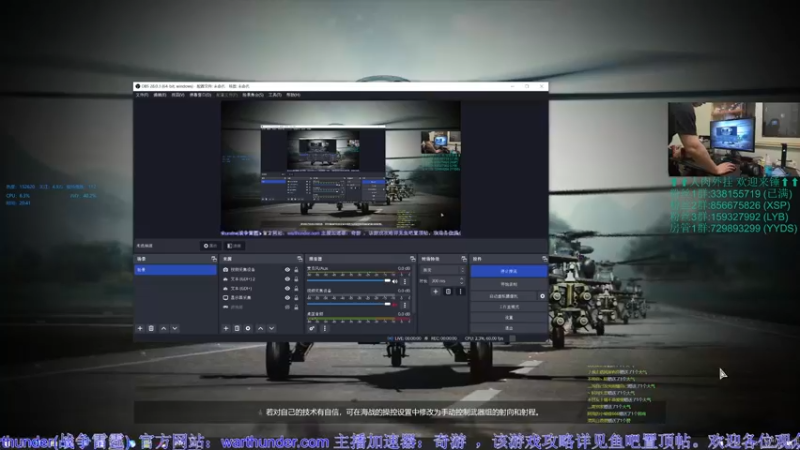Move the selected scene down
This screenshot has width=800, height=450.
pyautogui.click(x=174, y=329)
